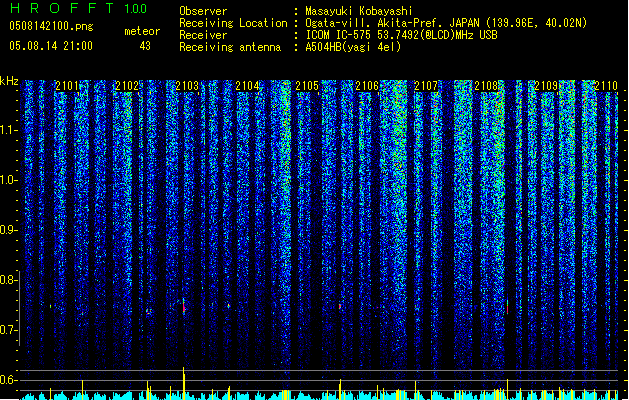Select the A504HB(yagi 4el) antenna text

(353, 47)
